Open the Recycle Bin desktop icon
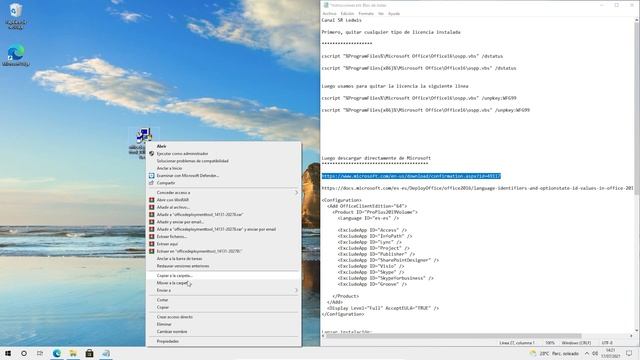Viewport: 640px width, 360px height. tap(16, 16)
